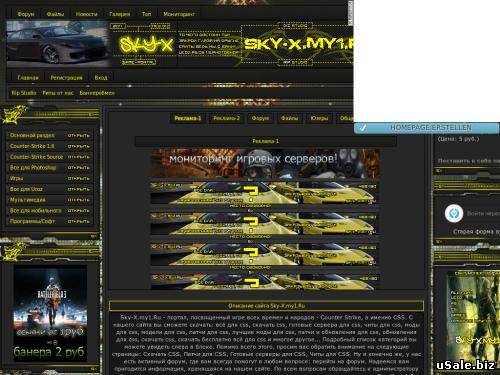Click the first yellow car ad banner
500x375 pixels.
[265, 193]
